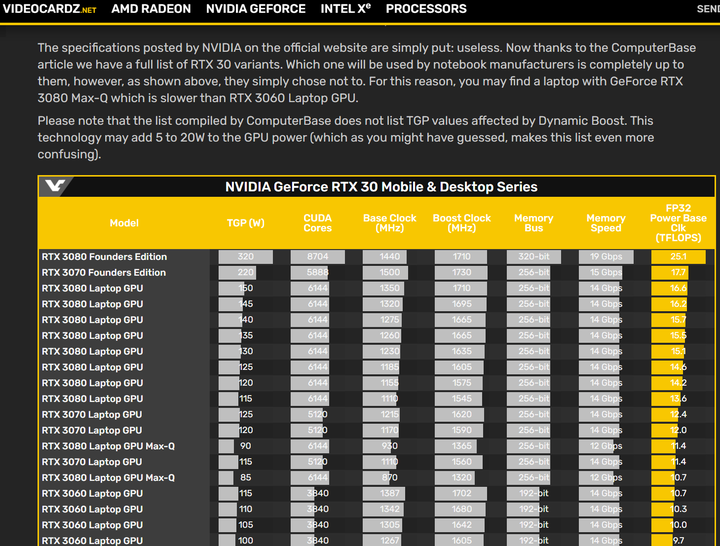Viewport: 720px width, 546px height.
Task: Click the 140 TGP value cell
Action: click(x=246, y=320)
